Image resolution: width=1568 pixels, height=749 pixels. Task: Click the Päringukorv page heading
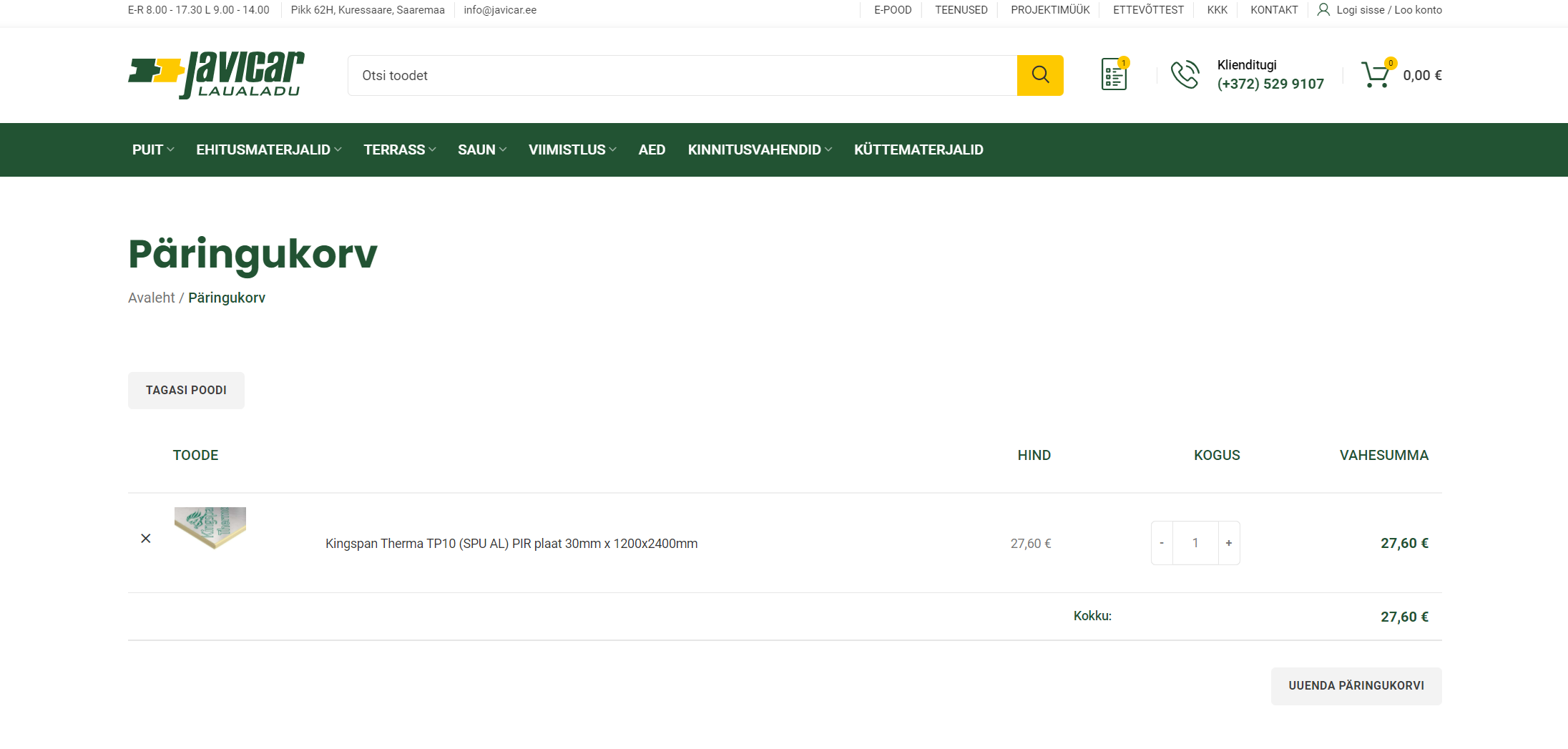click(253, 254)
